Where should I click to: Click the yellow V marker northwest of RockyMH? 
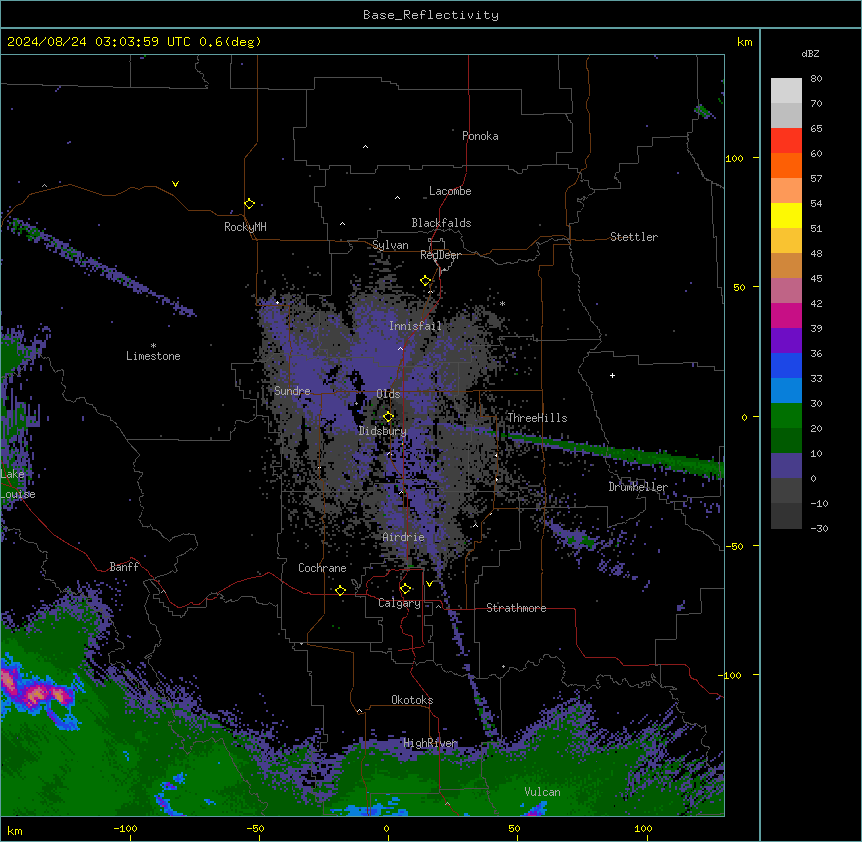tap(175, 184)
